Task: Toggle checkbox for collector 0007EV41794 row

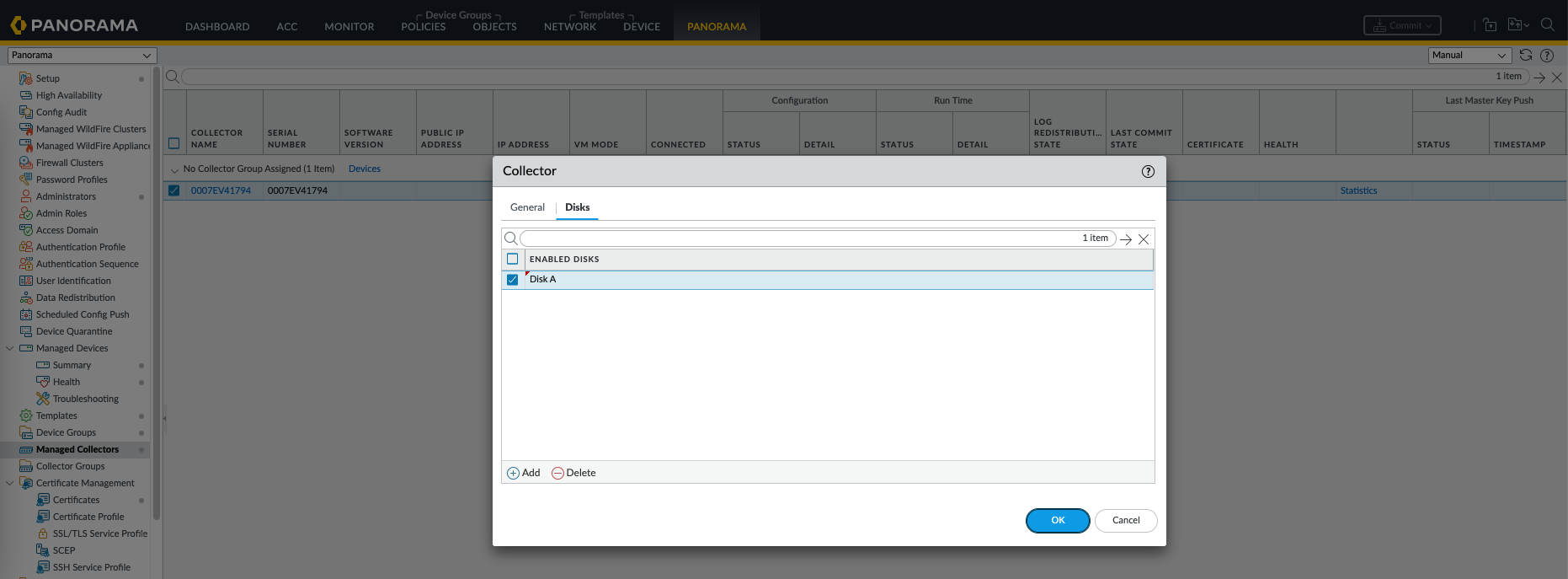Action: [x=173, y=190]
